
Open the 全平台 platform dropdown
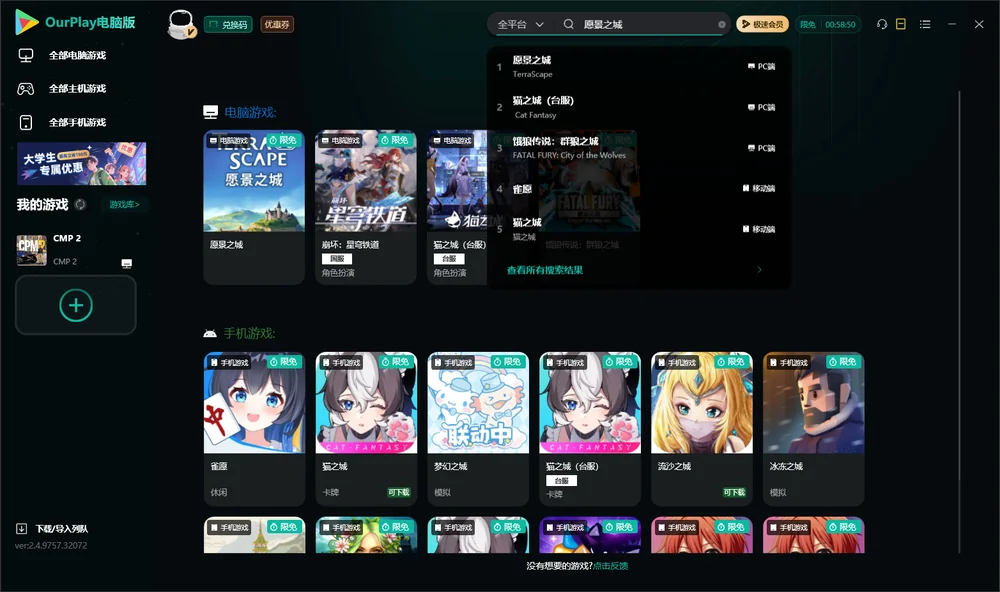pos(520,24)
